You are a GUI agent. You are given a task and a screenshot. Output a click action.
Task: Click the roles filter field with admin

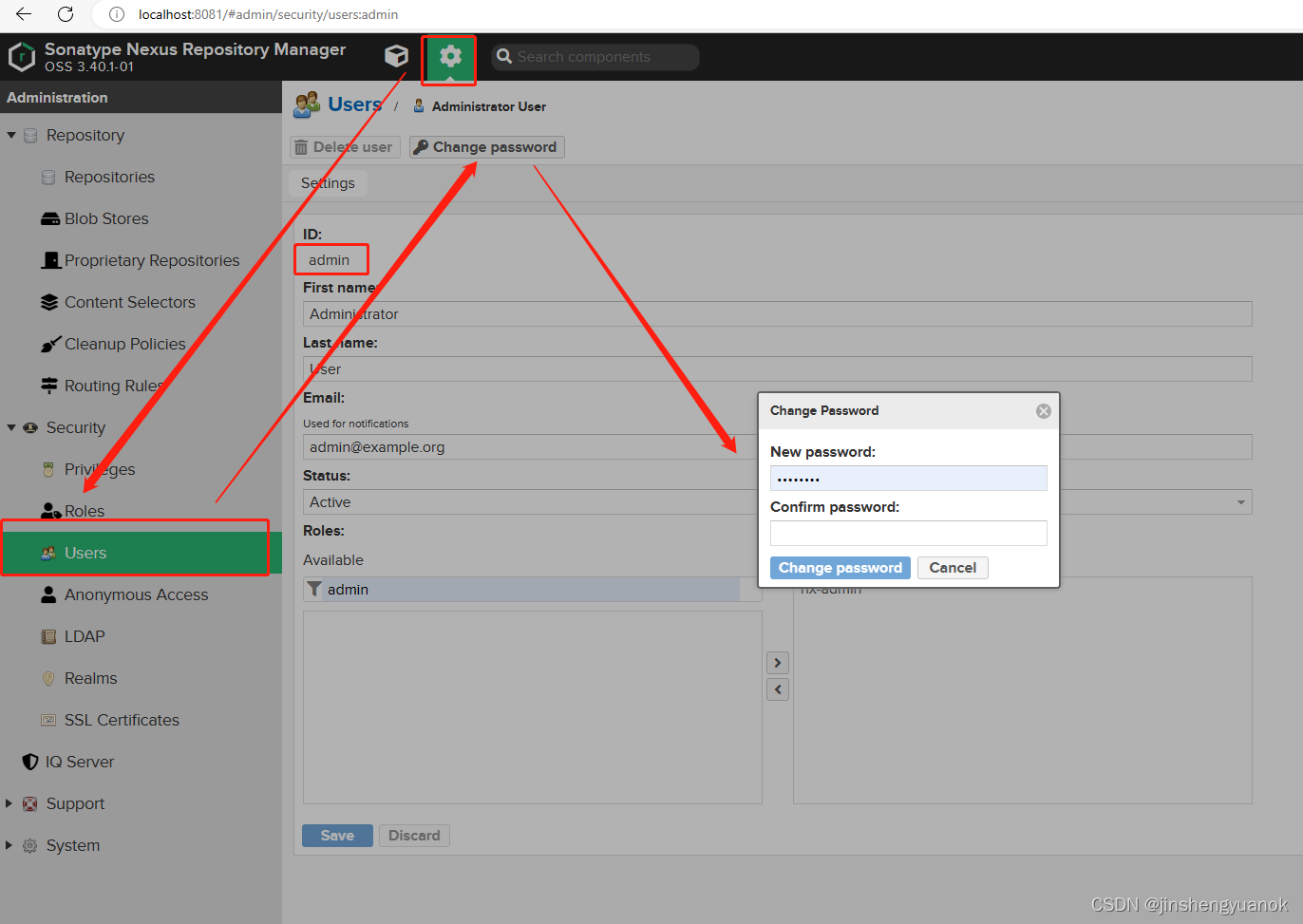(x=532, y=590)
